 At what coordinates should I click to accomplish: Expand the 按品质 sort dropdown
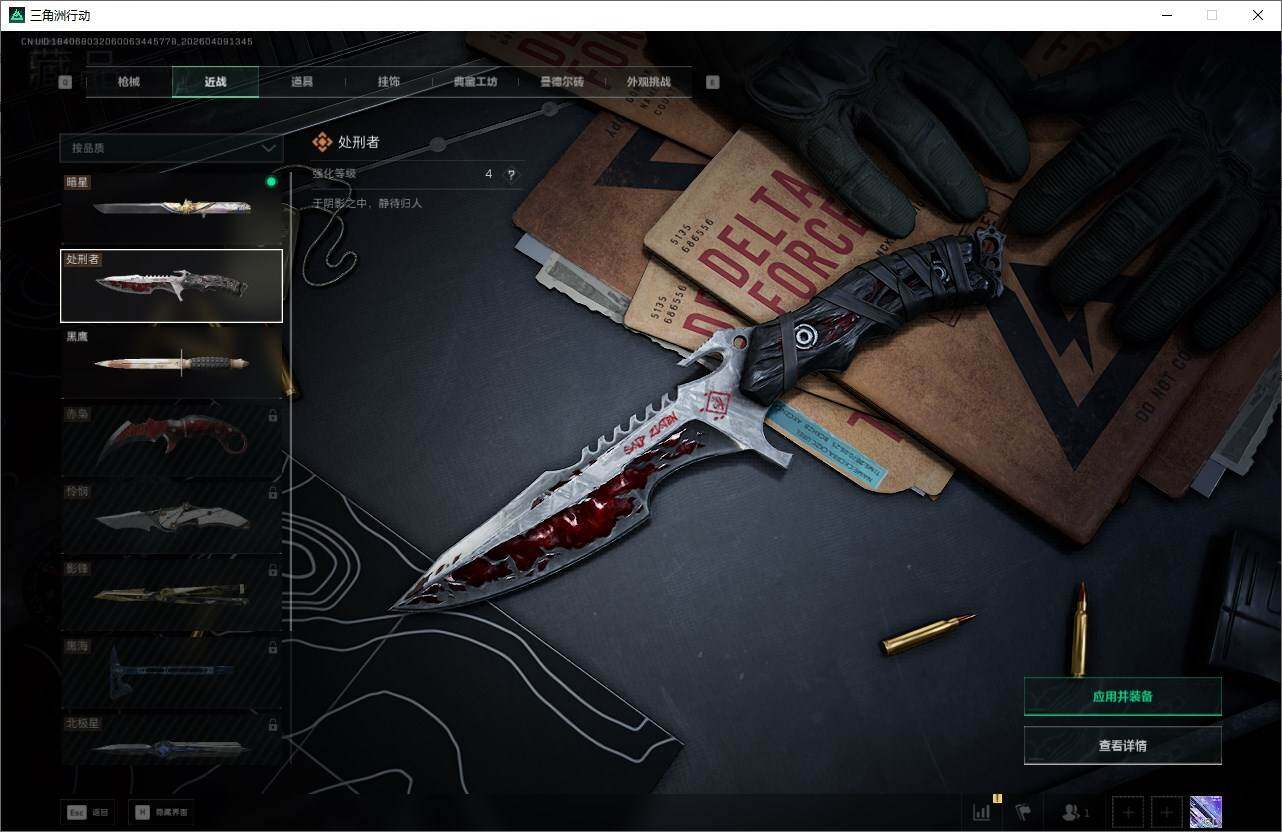[x=171, y=148]
